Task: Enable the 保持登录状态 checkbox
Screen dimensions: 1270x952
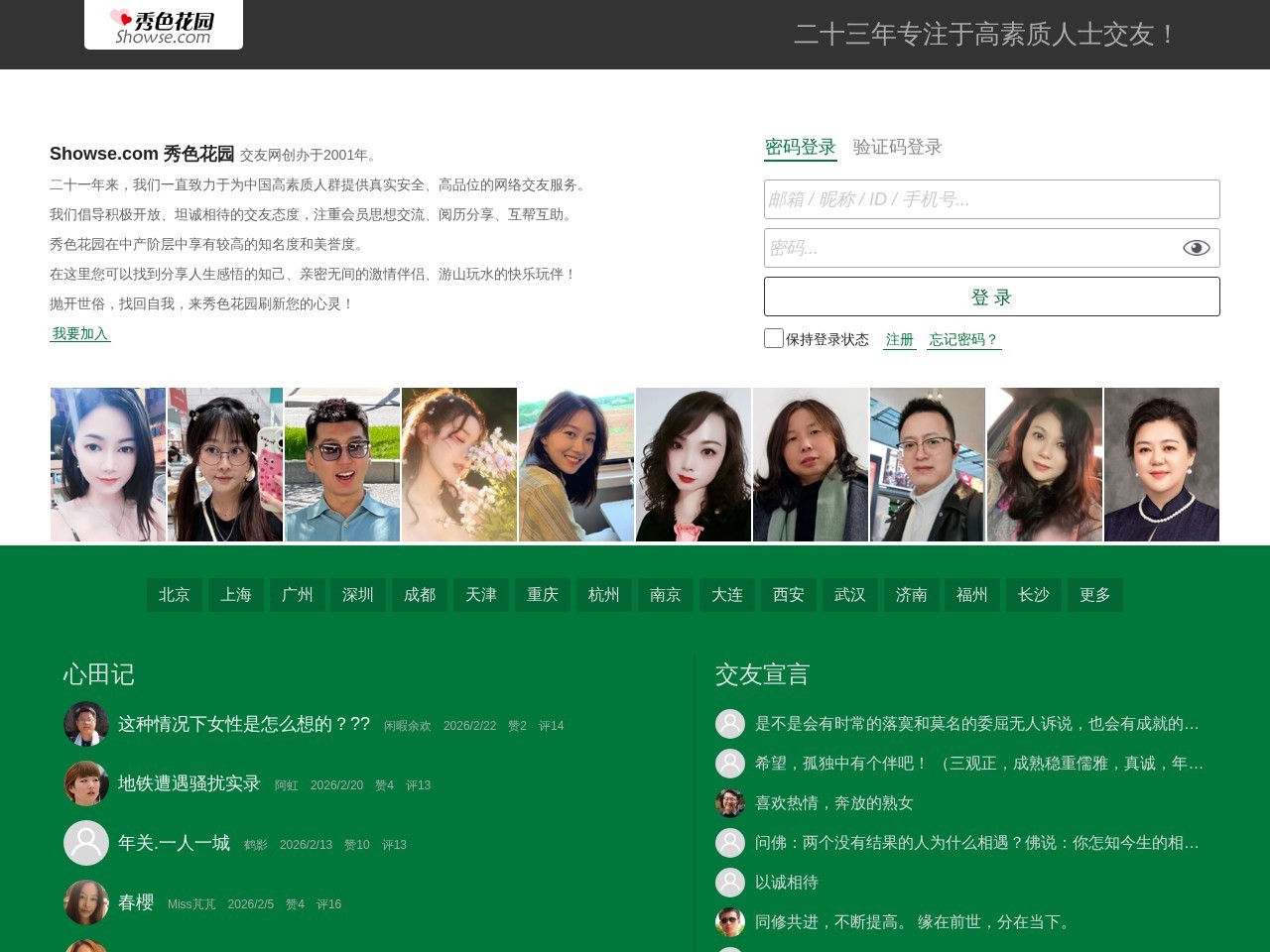Action: (x=774, y=338)
